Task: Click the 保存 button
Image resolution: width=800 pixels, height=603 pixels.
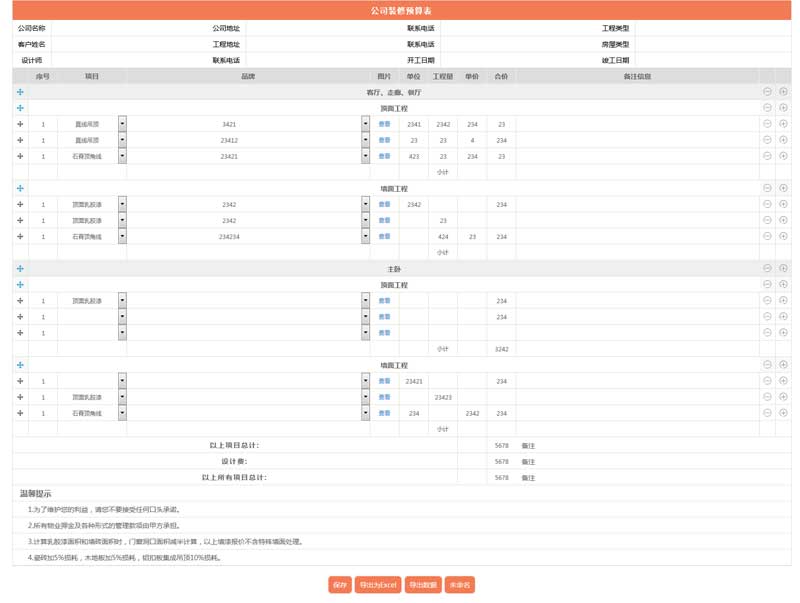Action: 340,585
